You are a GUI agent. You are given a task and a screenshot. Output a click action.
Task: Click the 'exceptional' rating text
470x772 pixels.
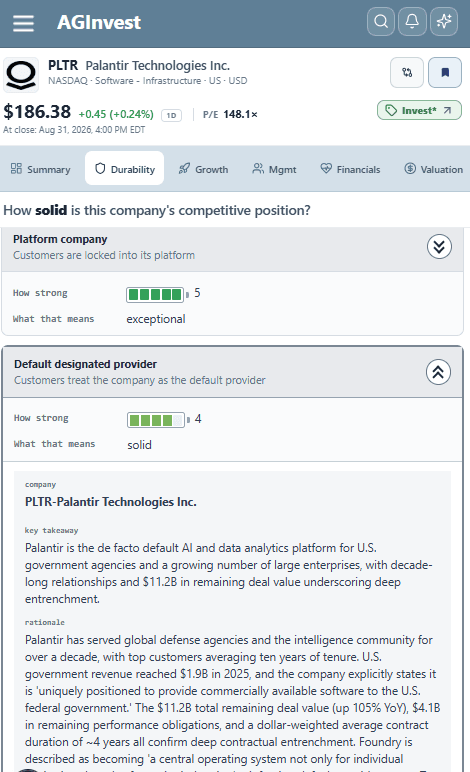[156, 319]
